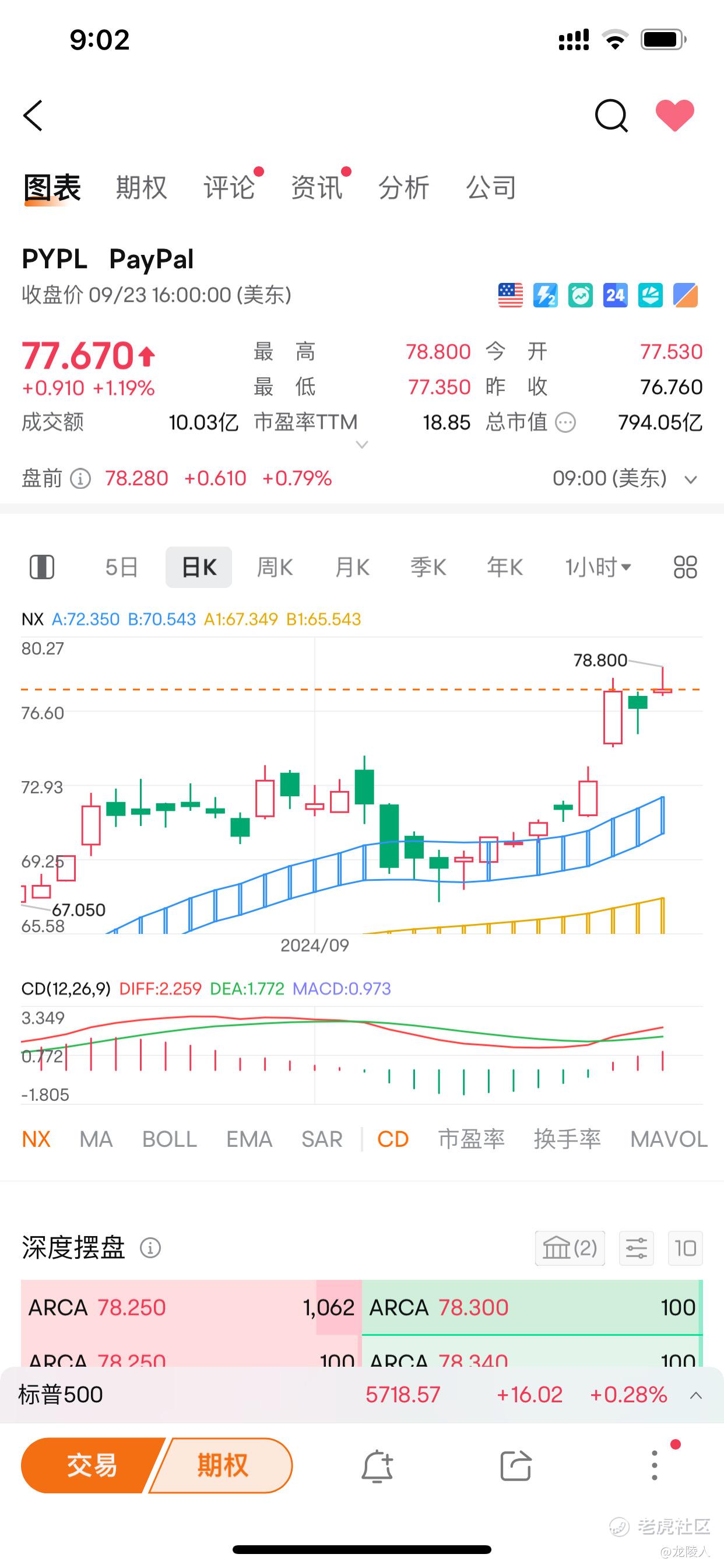The image size is (724, 1568).
Task: Open the search magnifier icon
Action: pos(611,116)
